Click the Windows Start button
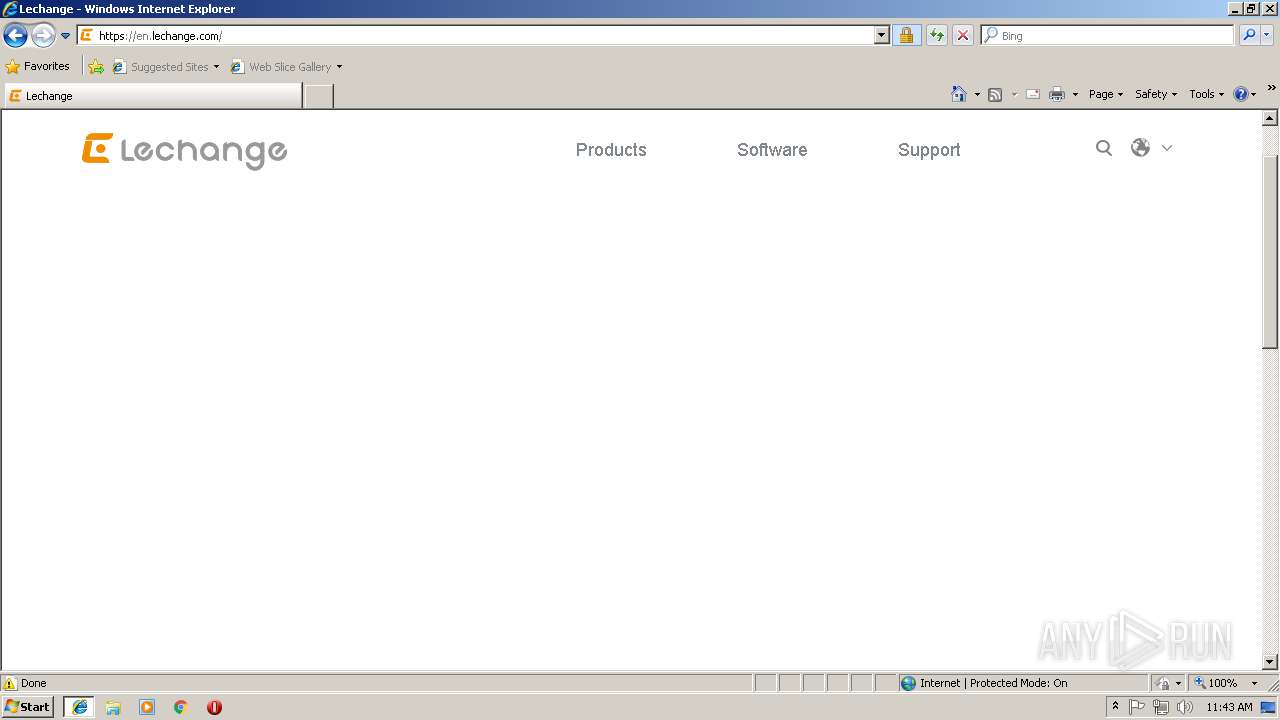Screen dimensions: 1280x720 click(28, 707)
